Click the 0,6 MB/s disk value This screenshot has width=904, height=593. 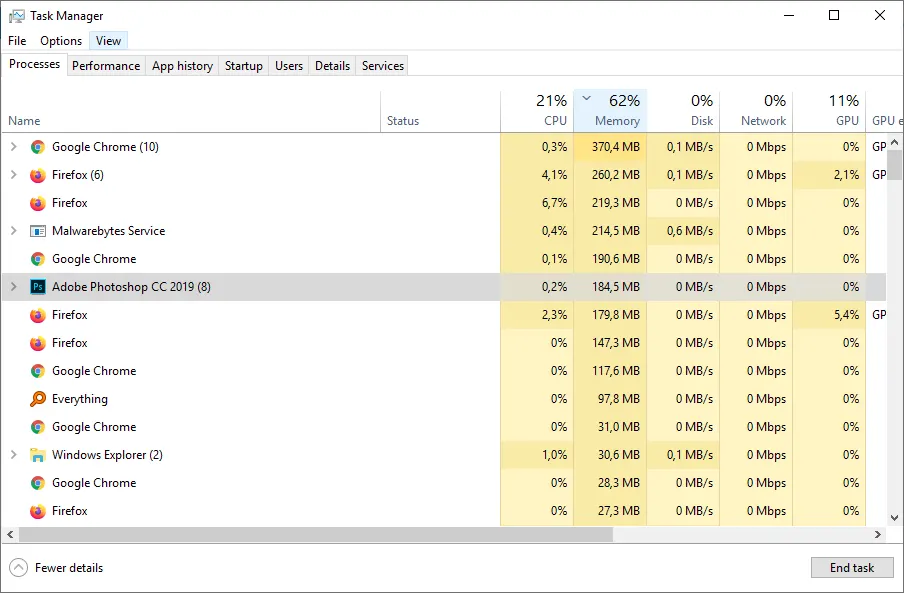pos(690,231)
